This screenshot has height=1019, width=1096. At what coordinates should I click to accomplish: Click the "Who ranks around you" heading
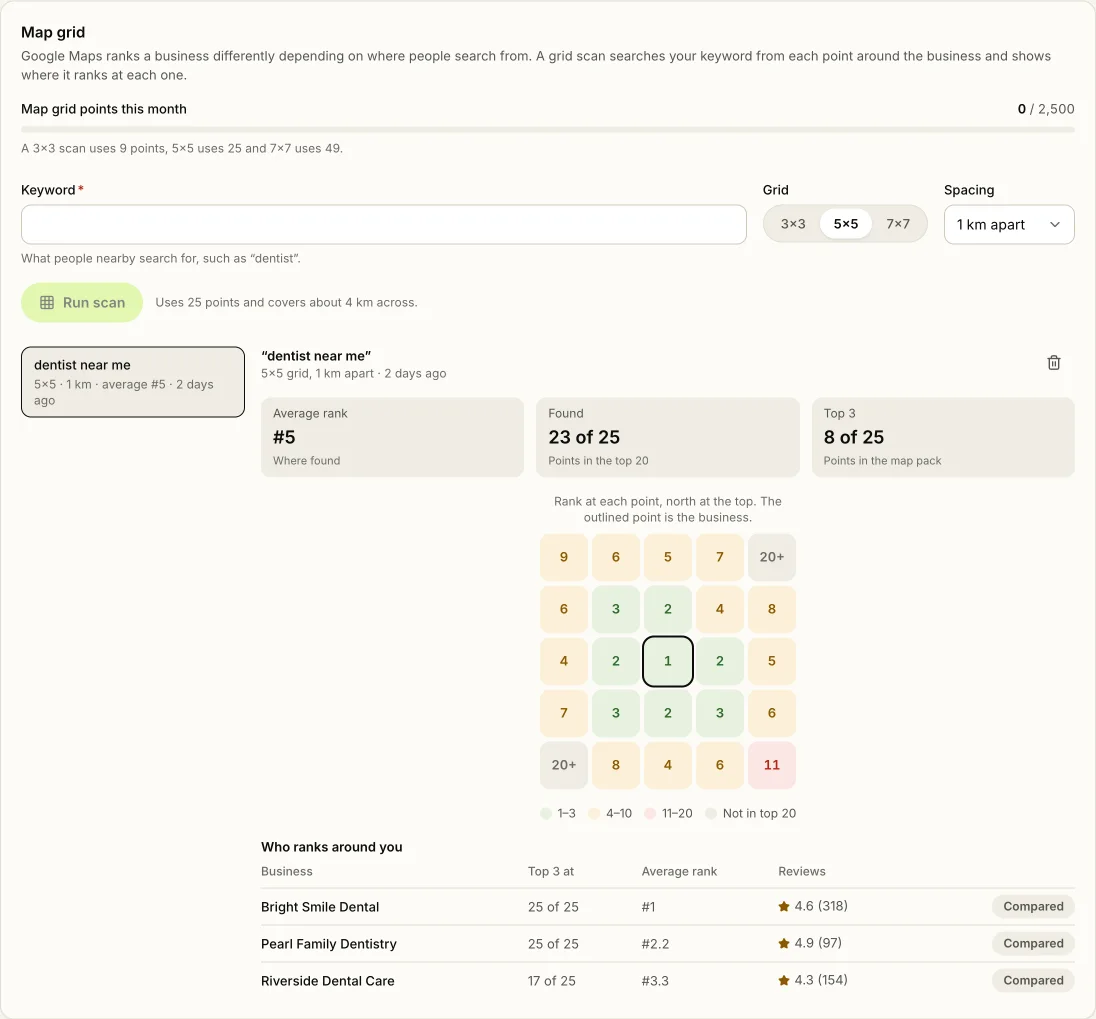coord(332,847)
